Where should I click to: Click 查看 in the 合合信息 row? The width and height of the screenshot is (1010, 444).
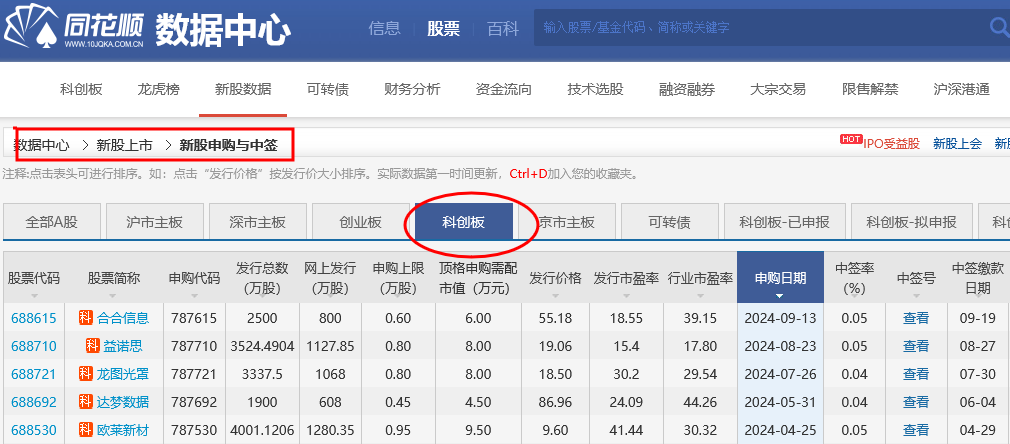point(915,318)
